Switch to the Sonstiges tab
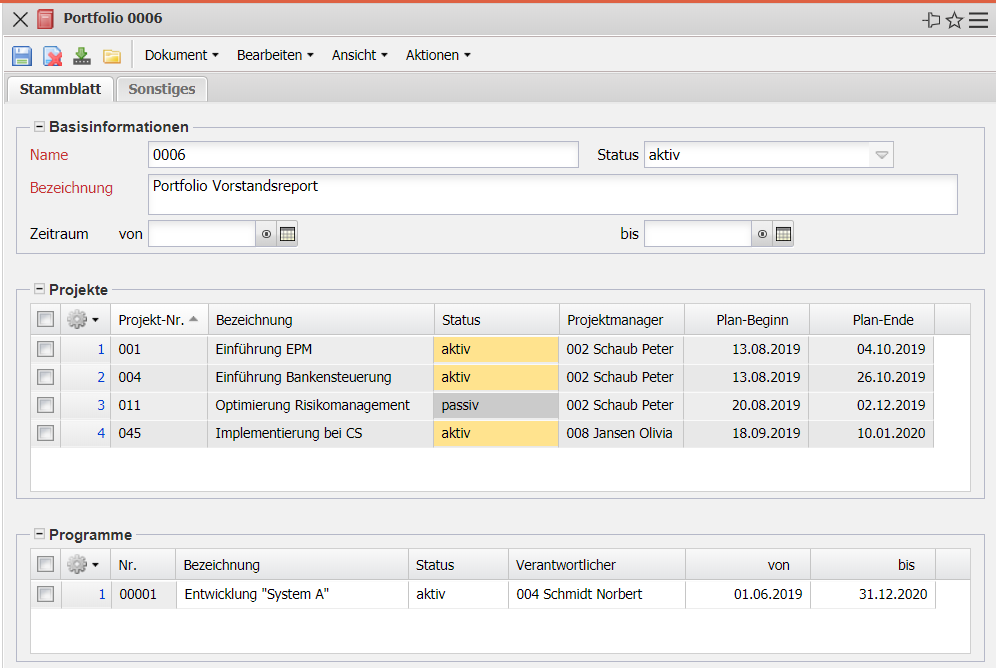The image size is (996, 668). [x=162, y=89]
